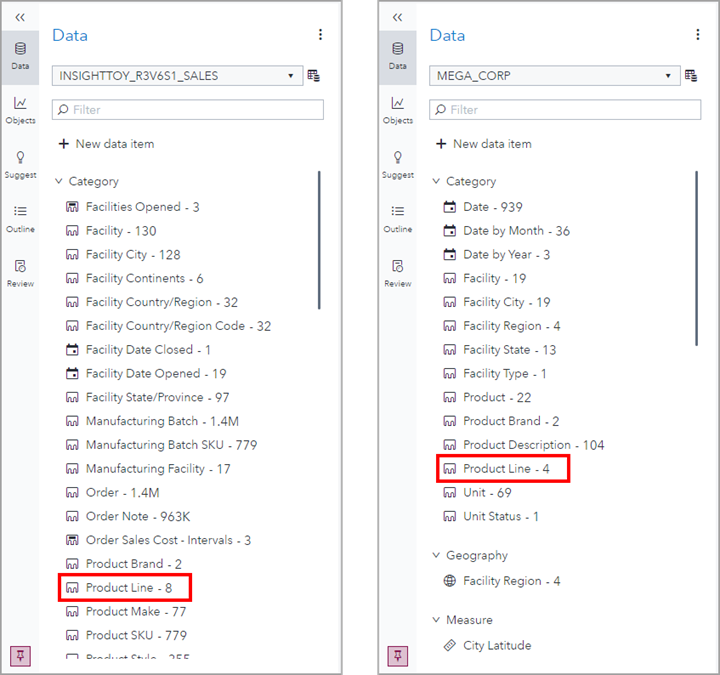
Task: Click New data item under INSIGHTTOY_R3V6S1_SALES
Action: pos(106,144)
